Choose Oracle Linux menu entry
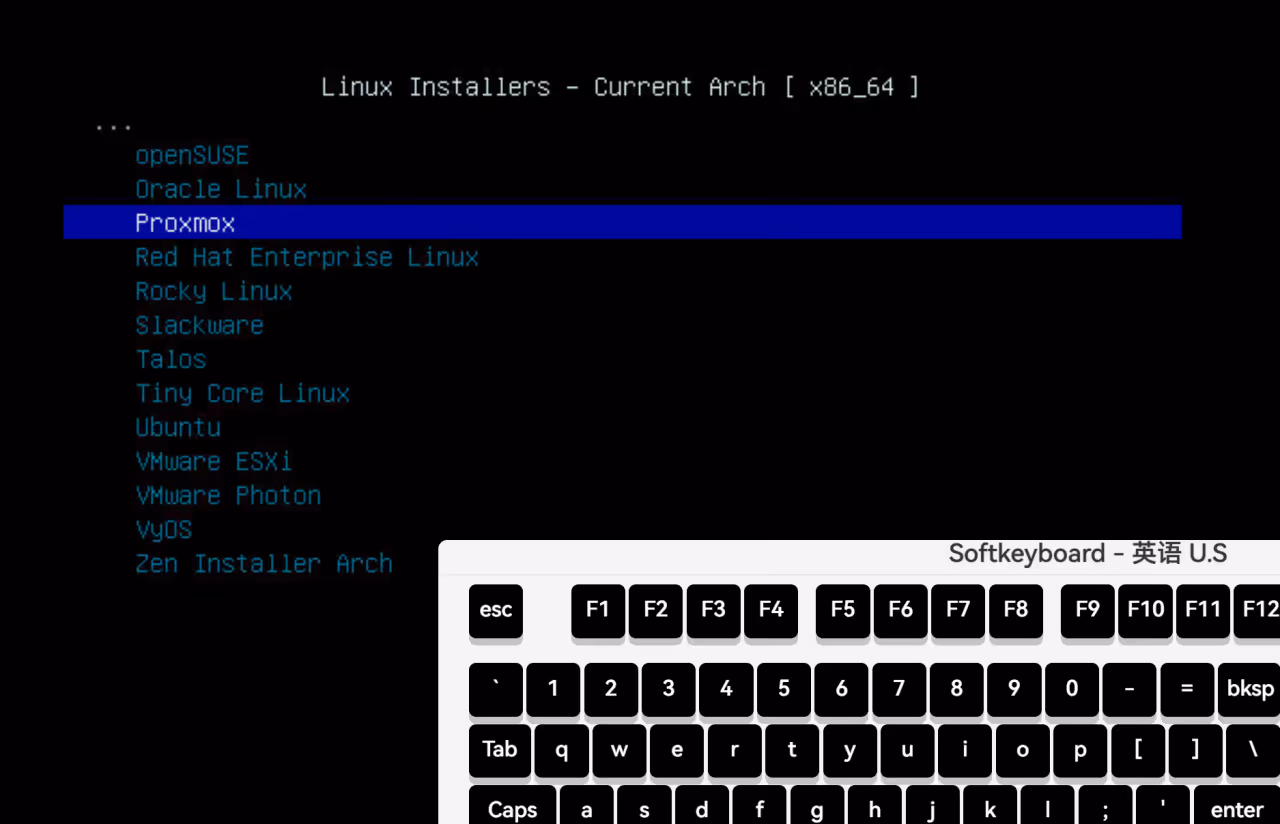Screen dimensions: 1280x824 click(x=221, y=190)
